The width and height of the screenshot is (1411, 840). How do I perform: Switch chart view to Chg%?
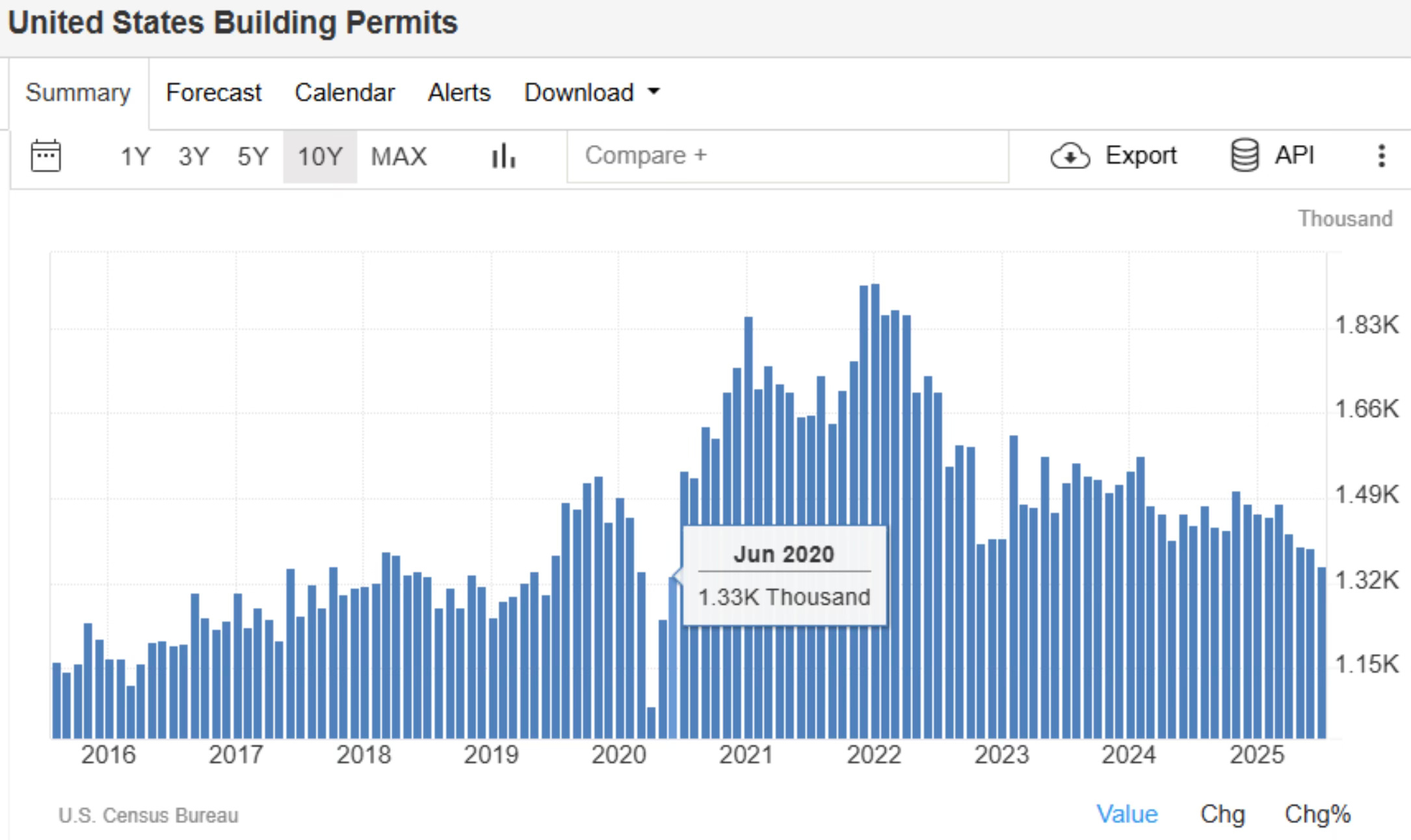click(x=1317, y=814)
